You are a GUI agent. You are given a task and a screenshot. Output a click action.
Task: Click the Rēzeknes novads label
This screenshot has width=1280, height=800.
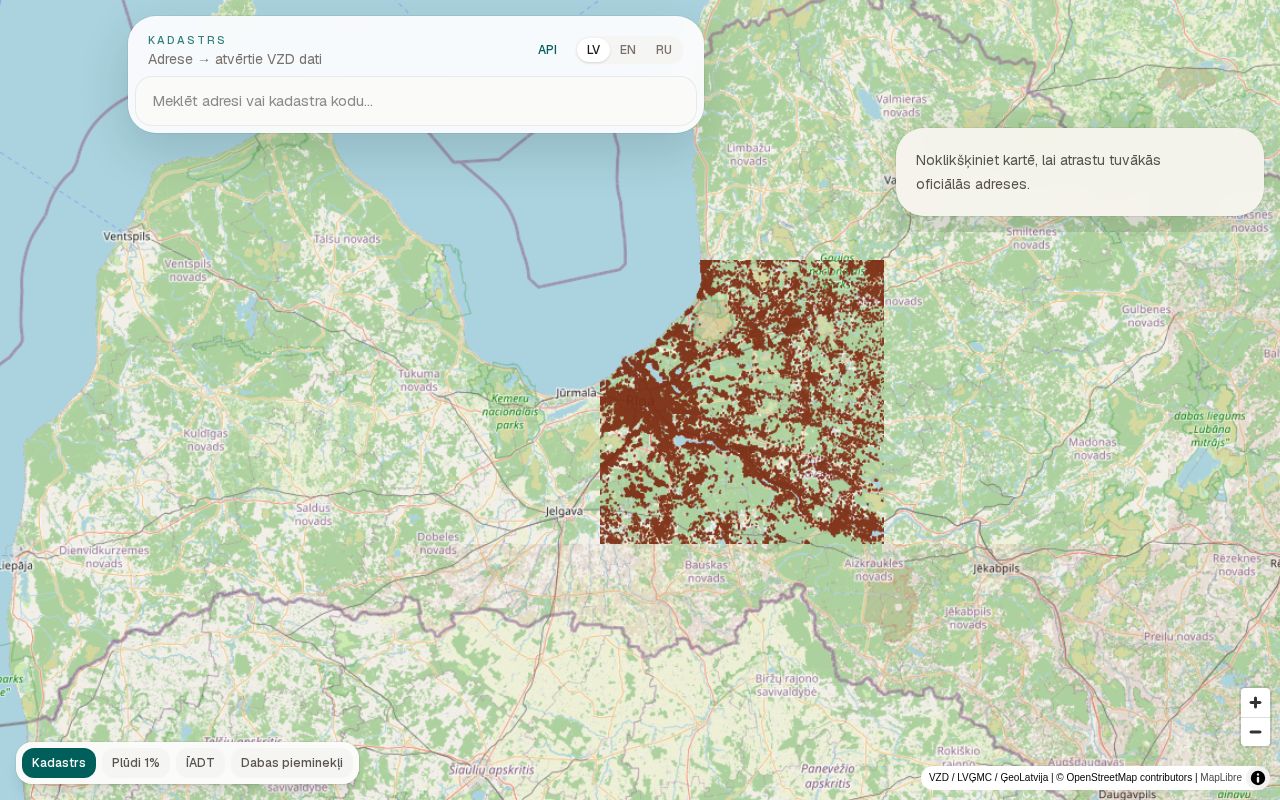click(x=1237, y=565)
